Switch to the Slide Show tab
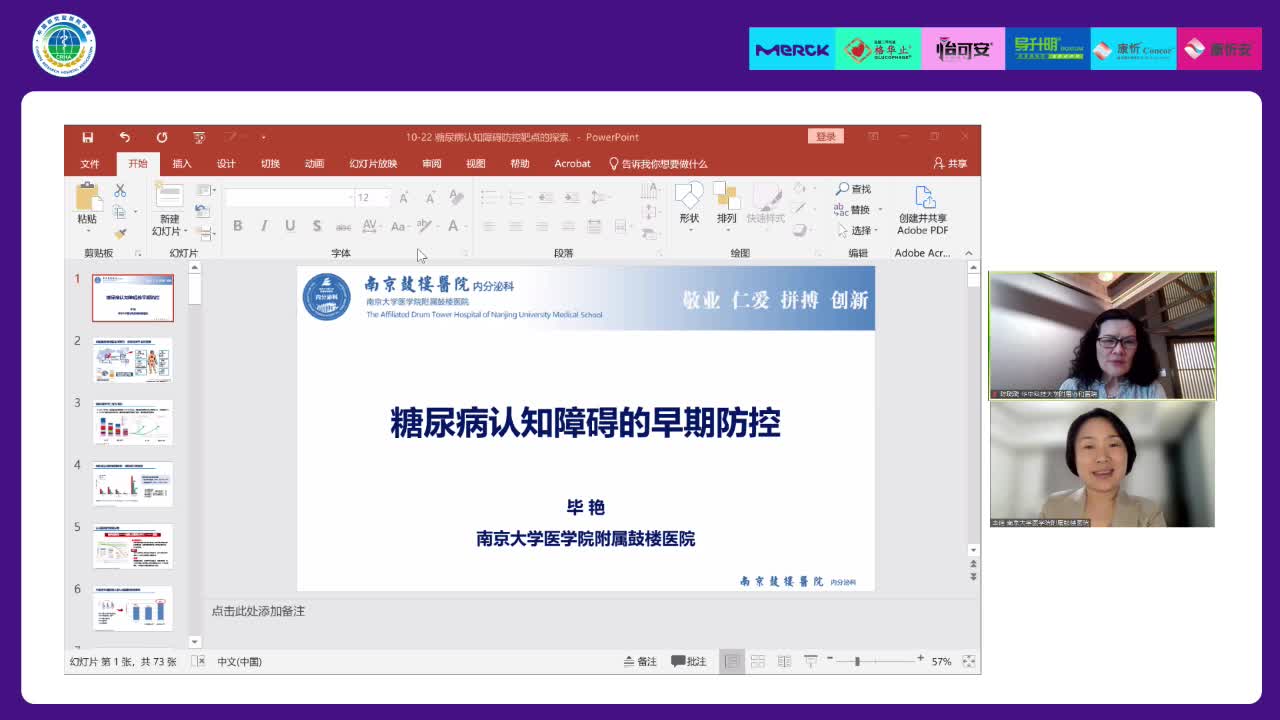Image resolution: width=1280 pixels, height=720 pixels. click(x=373, y=164)
